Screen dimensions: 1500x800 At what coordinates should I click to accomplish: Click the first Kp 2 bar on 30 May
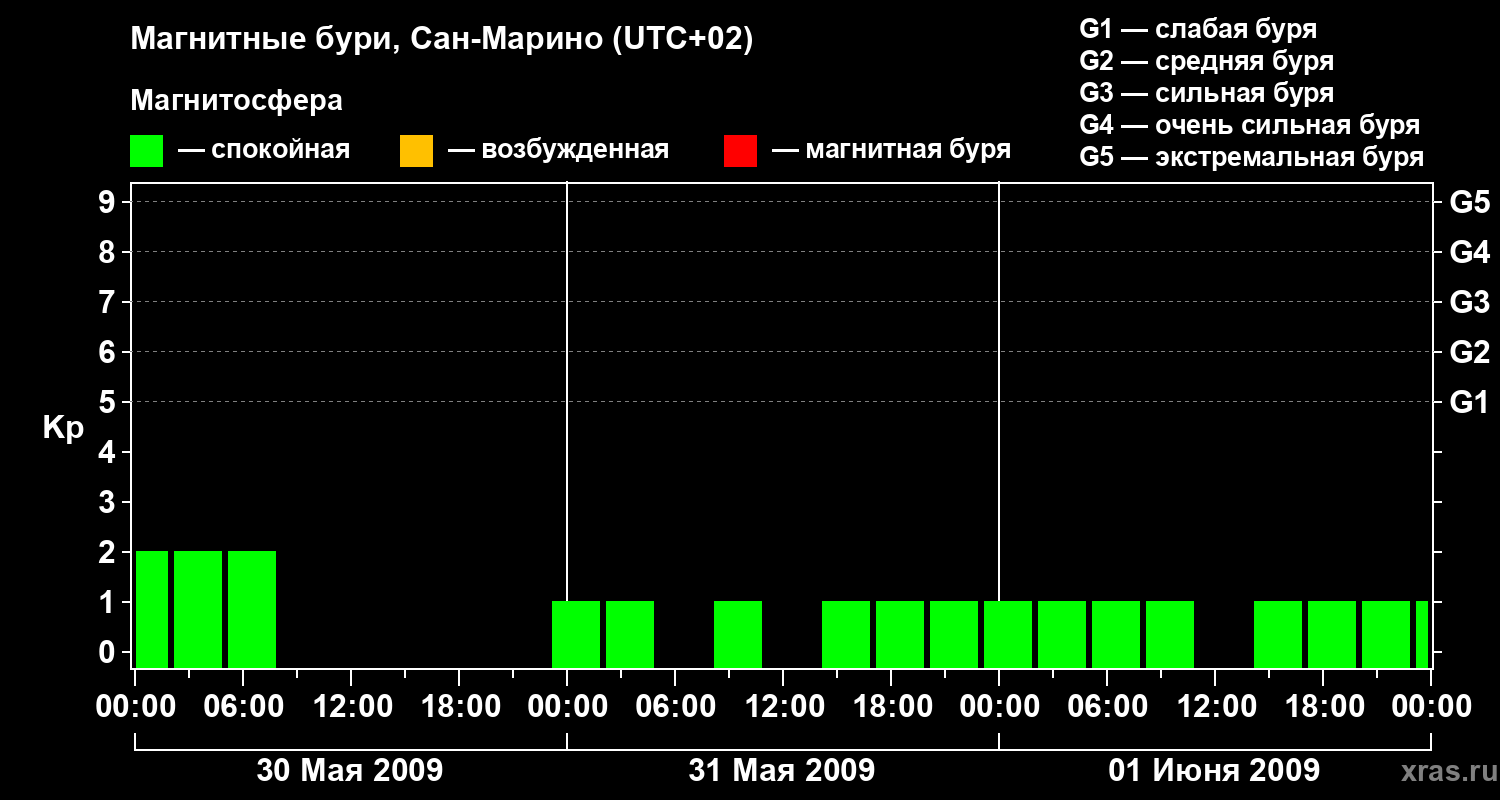[x=152, y=609]
